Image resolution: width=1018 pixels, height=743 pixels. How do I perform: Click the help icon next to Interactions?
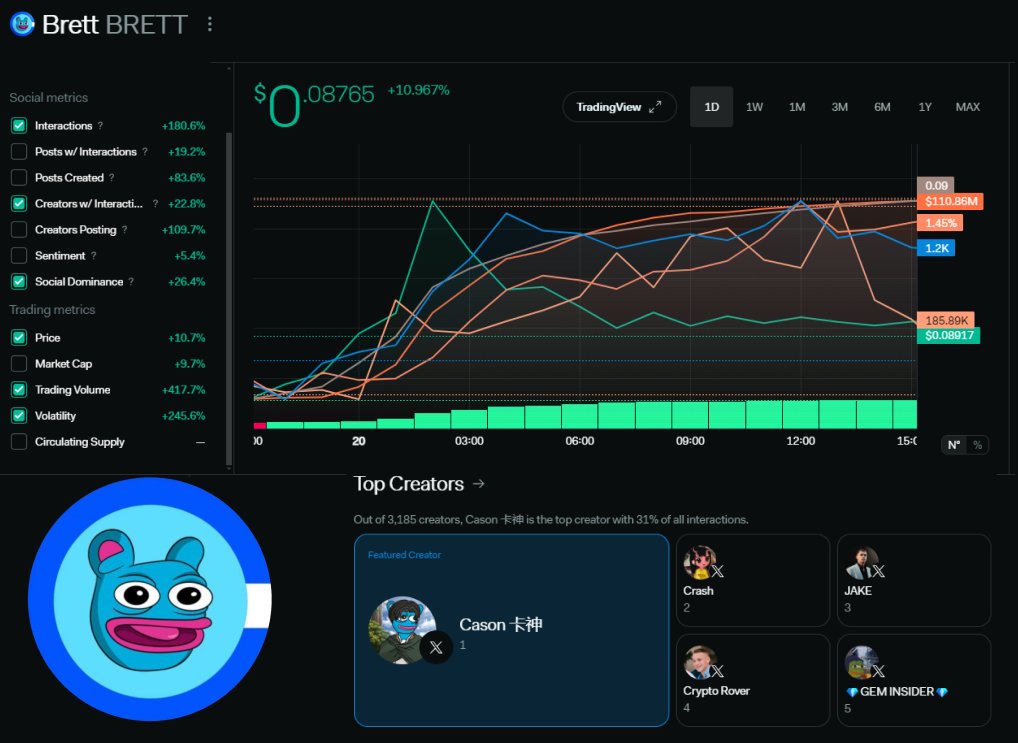pos(100,126)
